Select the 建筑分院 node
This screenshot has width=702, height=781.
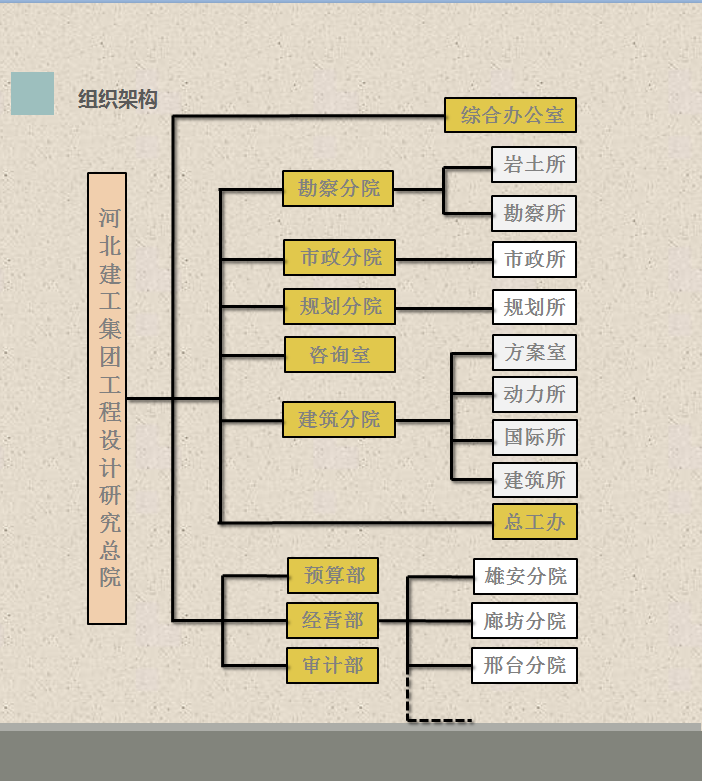click(339, 419)
